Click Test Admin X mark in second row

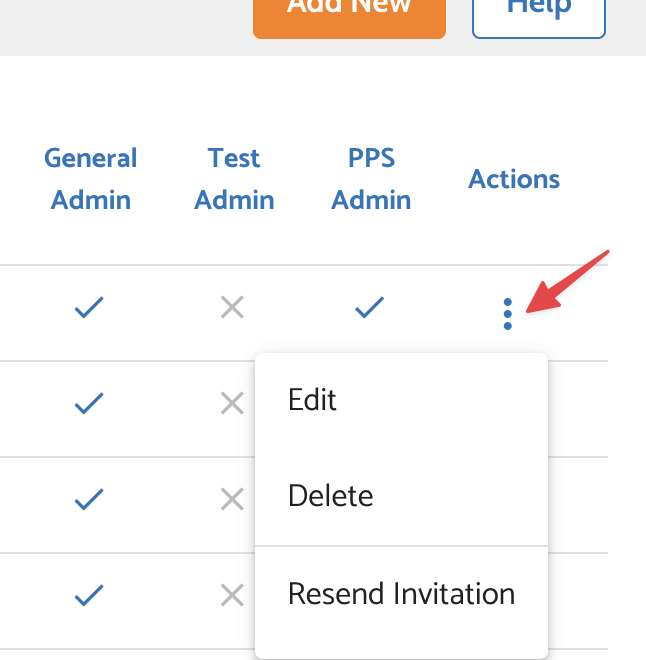(x=232, y=404)
